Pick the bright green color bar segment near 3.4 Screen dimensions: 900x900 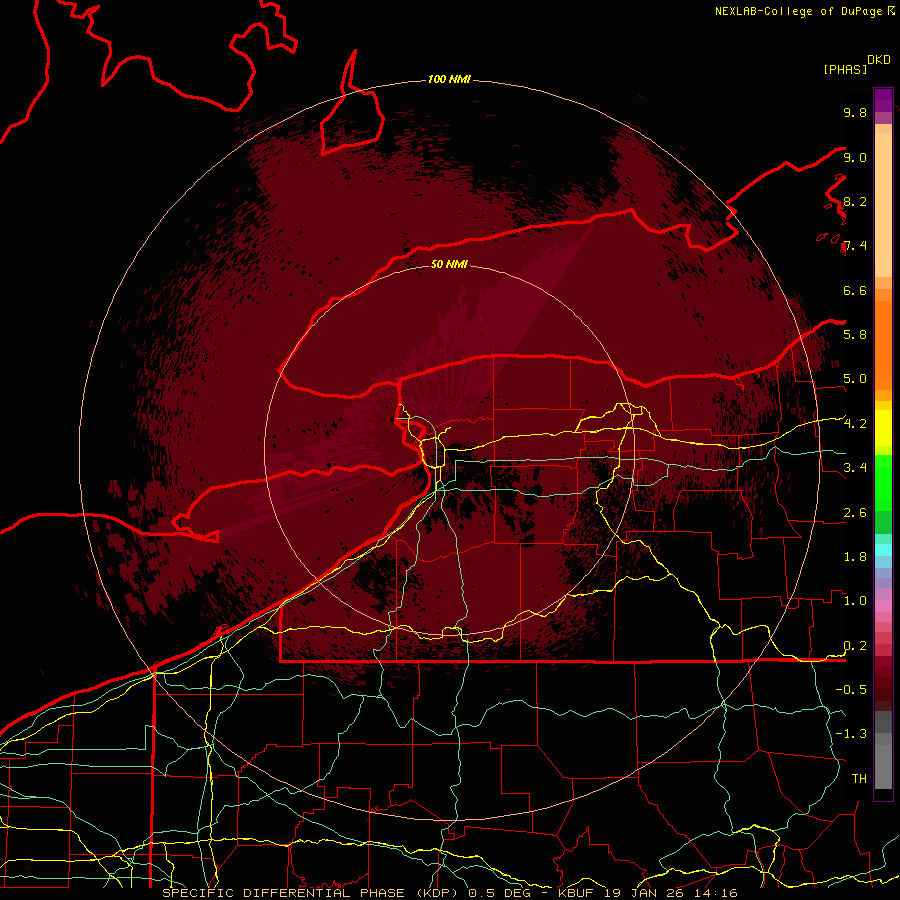click(883, 482)
